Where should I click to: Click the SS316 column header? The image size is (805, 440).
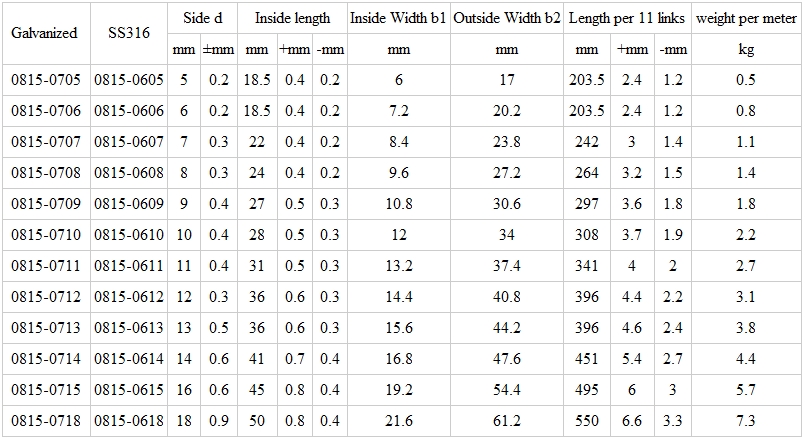pos(128,33)
